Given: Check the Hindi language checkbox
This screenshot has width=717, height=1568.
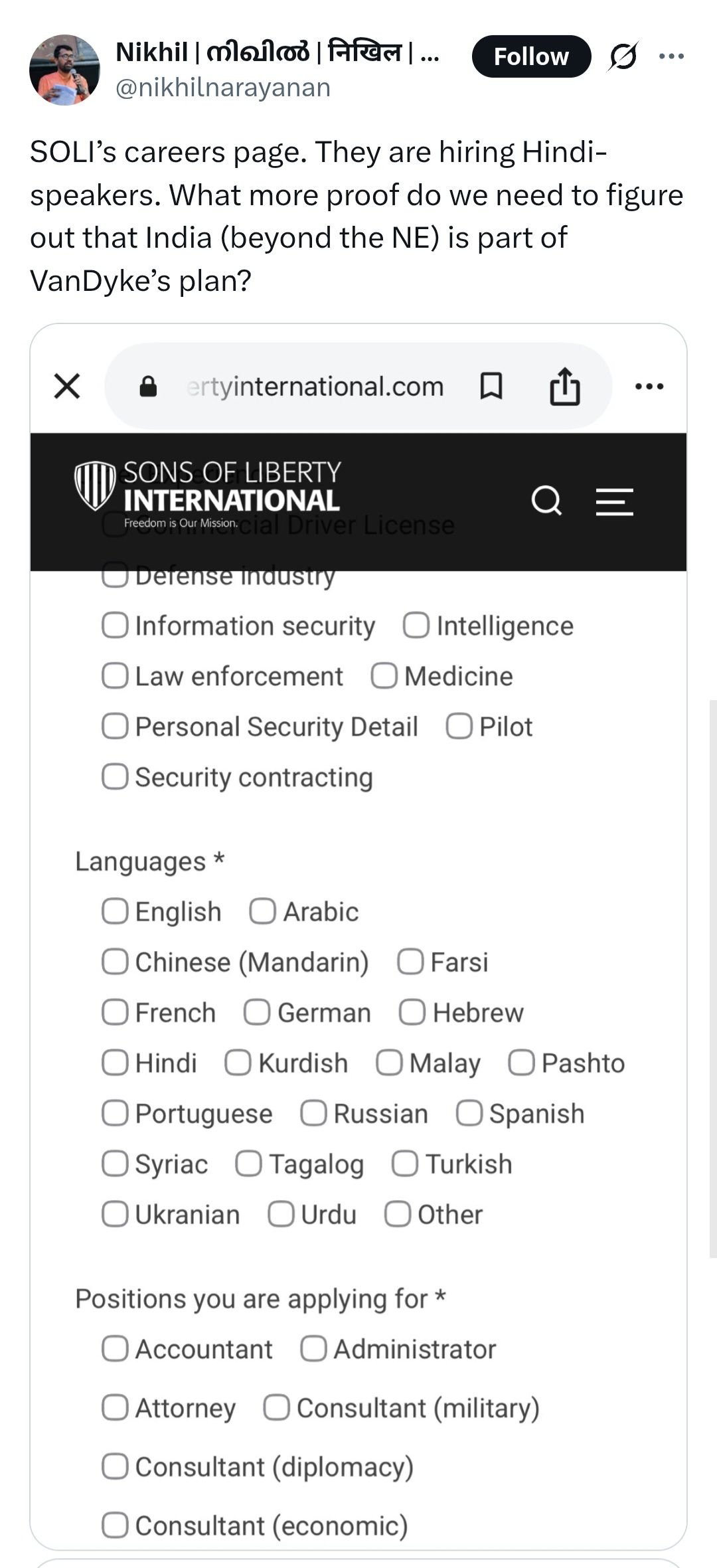Looking at the screenshot, I should click(115, 1063).
